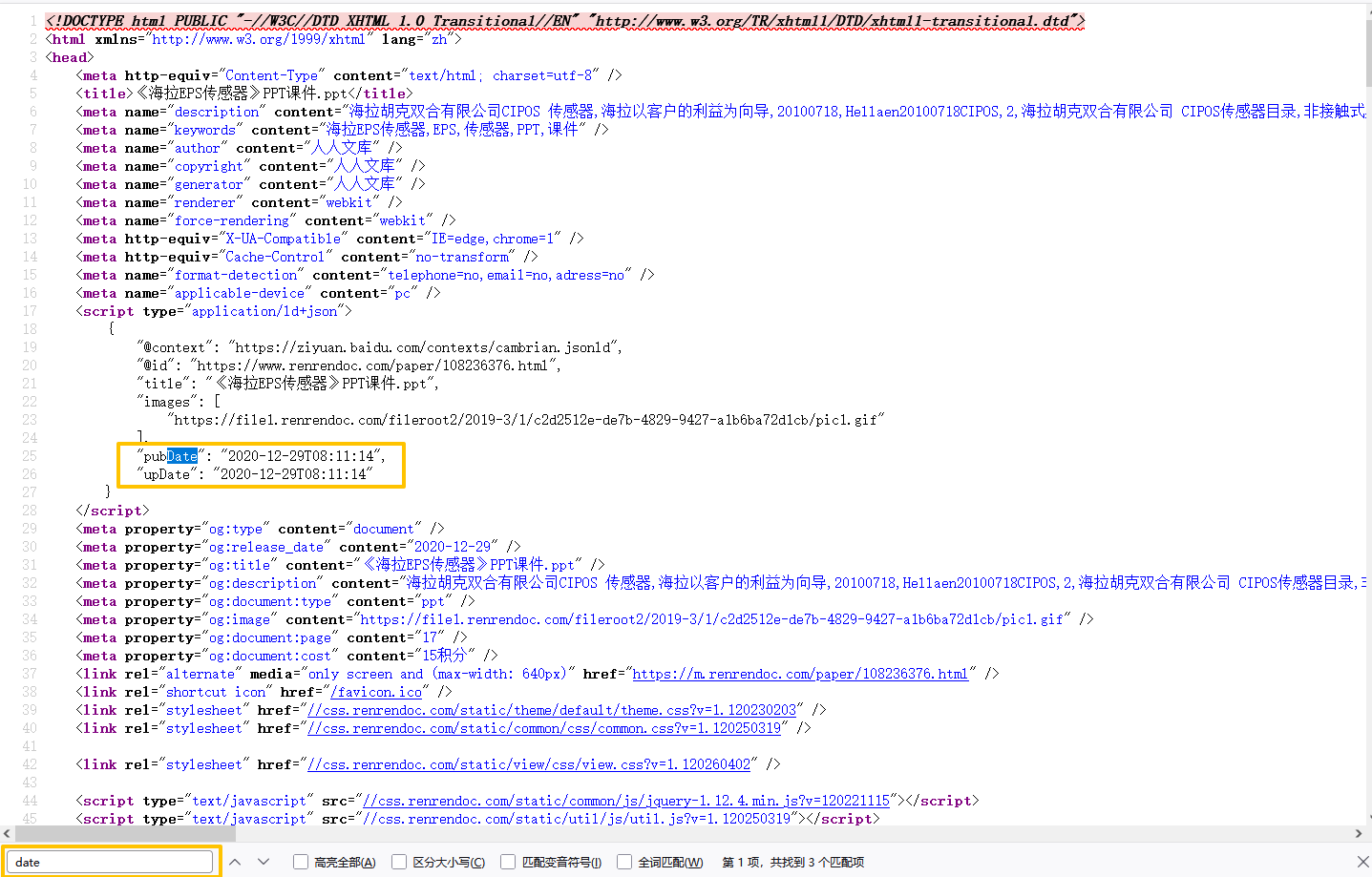This screenshot has height=877, width=1372.
Task: Focus the find field containing "date"
Action: [111, 862]
